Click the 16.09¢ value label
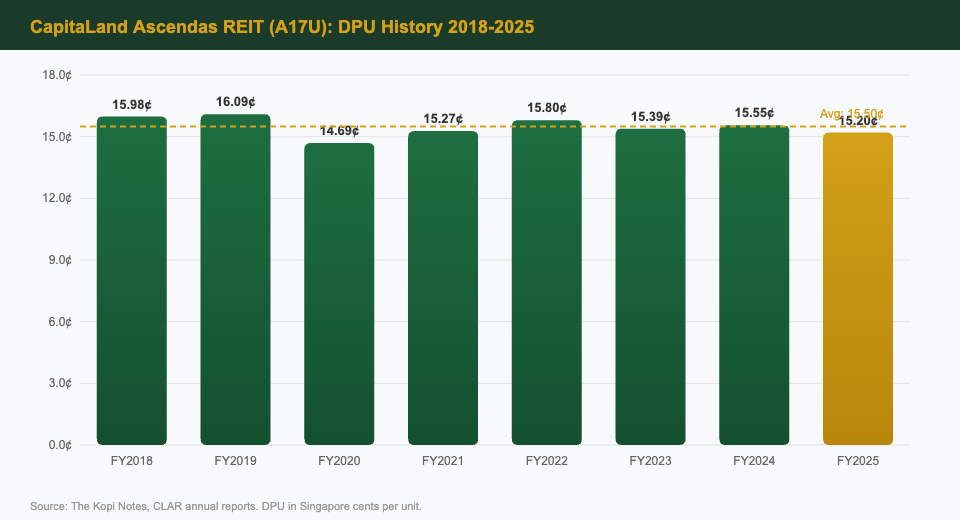The height and width of the screenshot is (520, 960). pos(235,102)
